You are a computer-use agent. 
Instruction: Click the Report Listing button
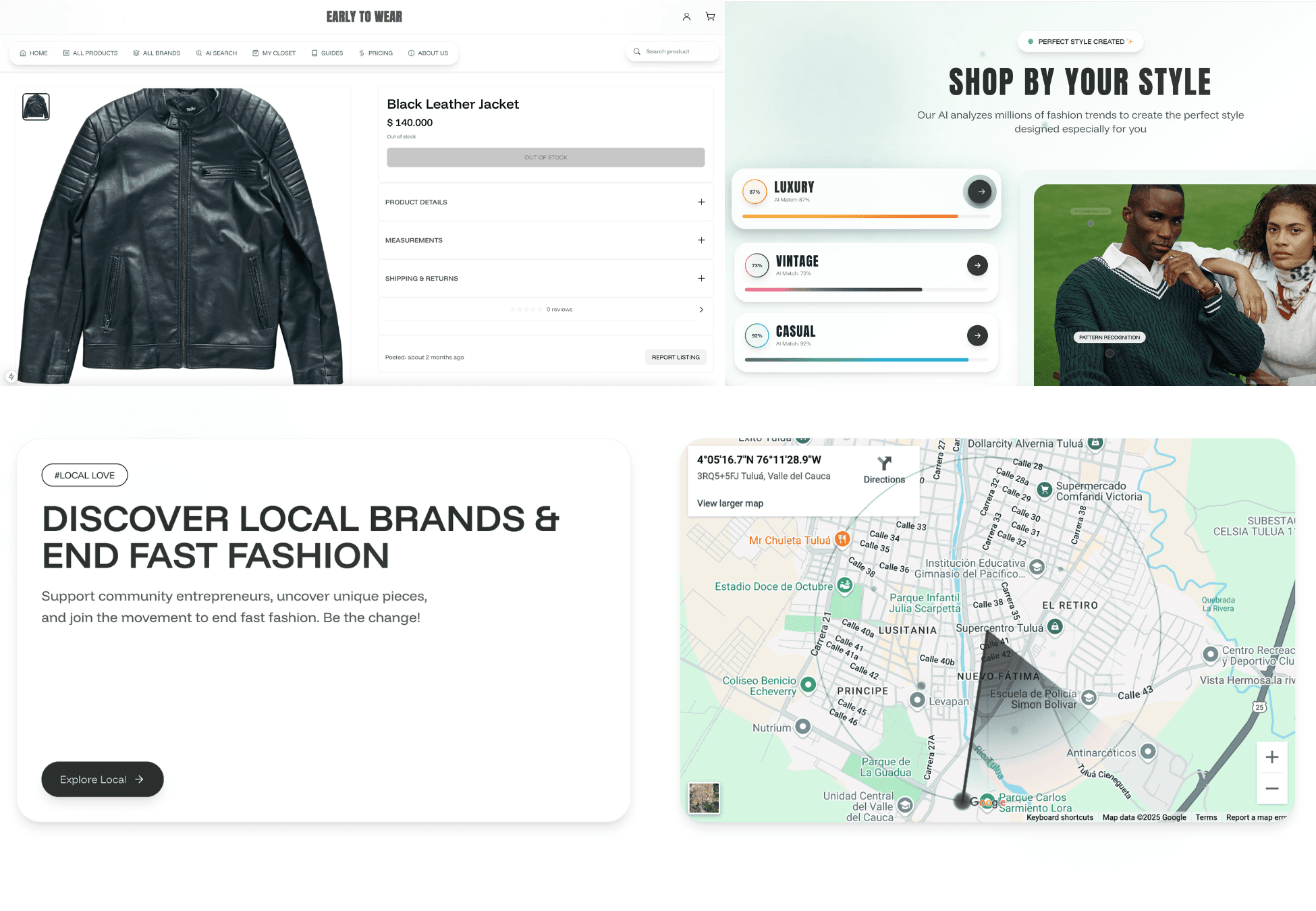click(x=676, y=357)
